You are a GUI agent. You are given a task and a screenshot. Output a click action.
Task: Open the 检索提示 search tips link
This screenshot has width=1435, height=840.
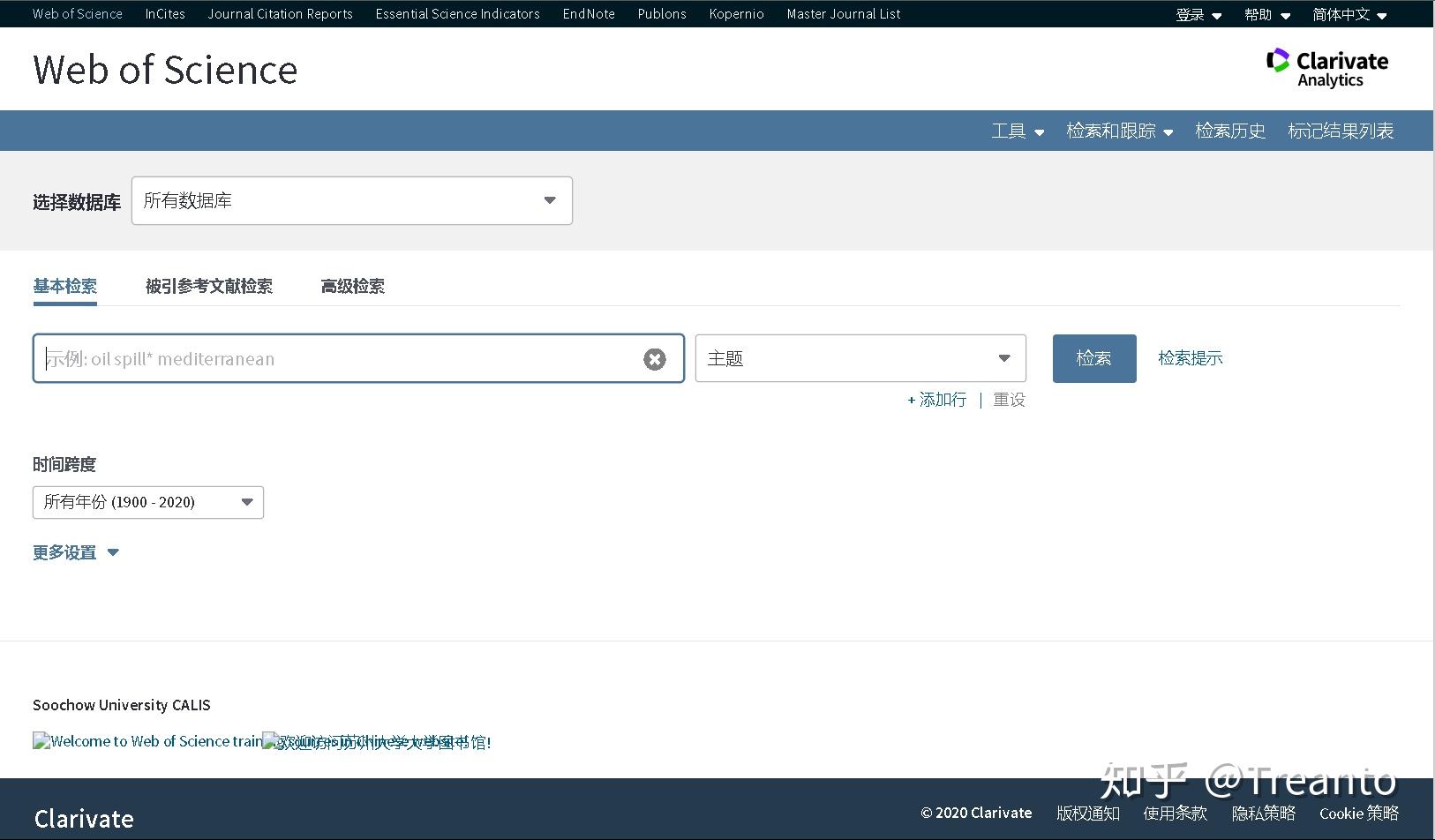click(x=1191, y=358)
